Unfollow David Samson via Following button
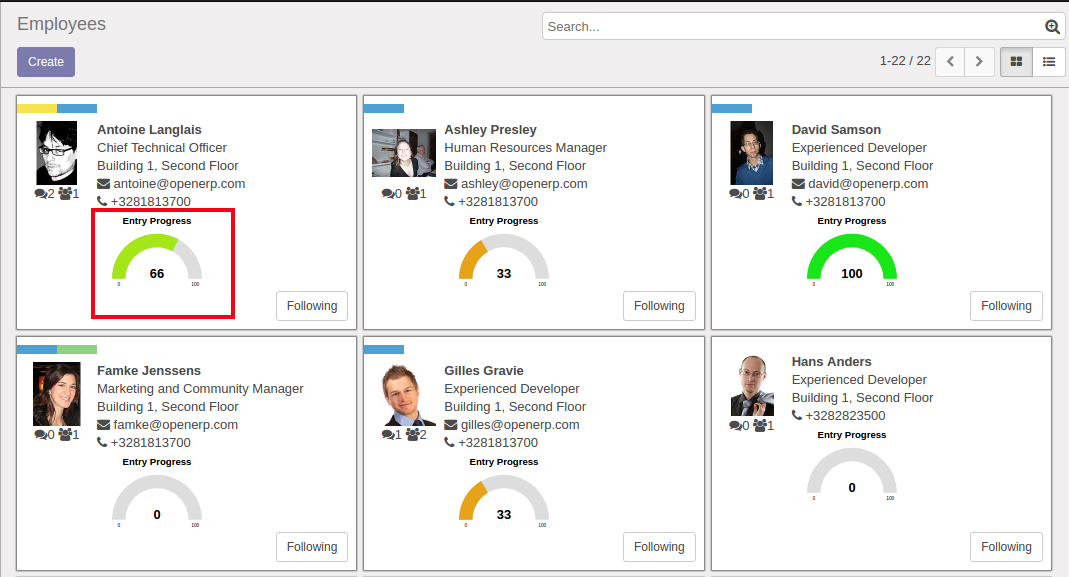 click(1006, 306)
